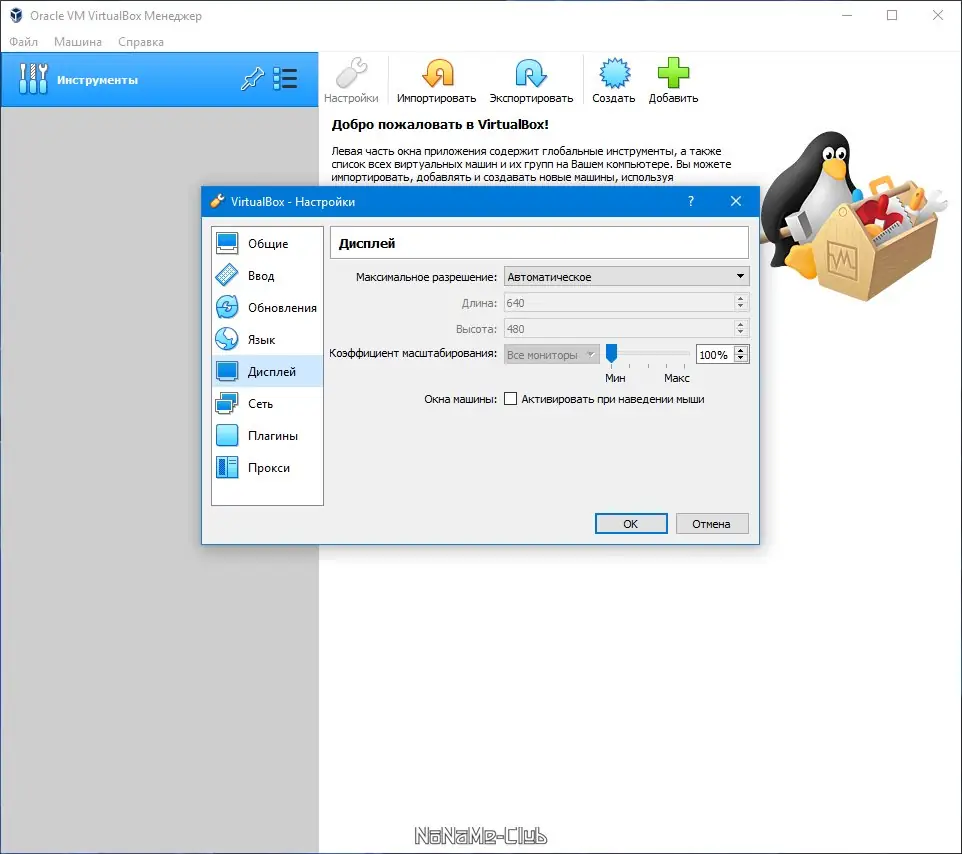Select the Плагины settings category label

tap(273, 436)
